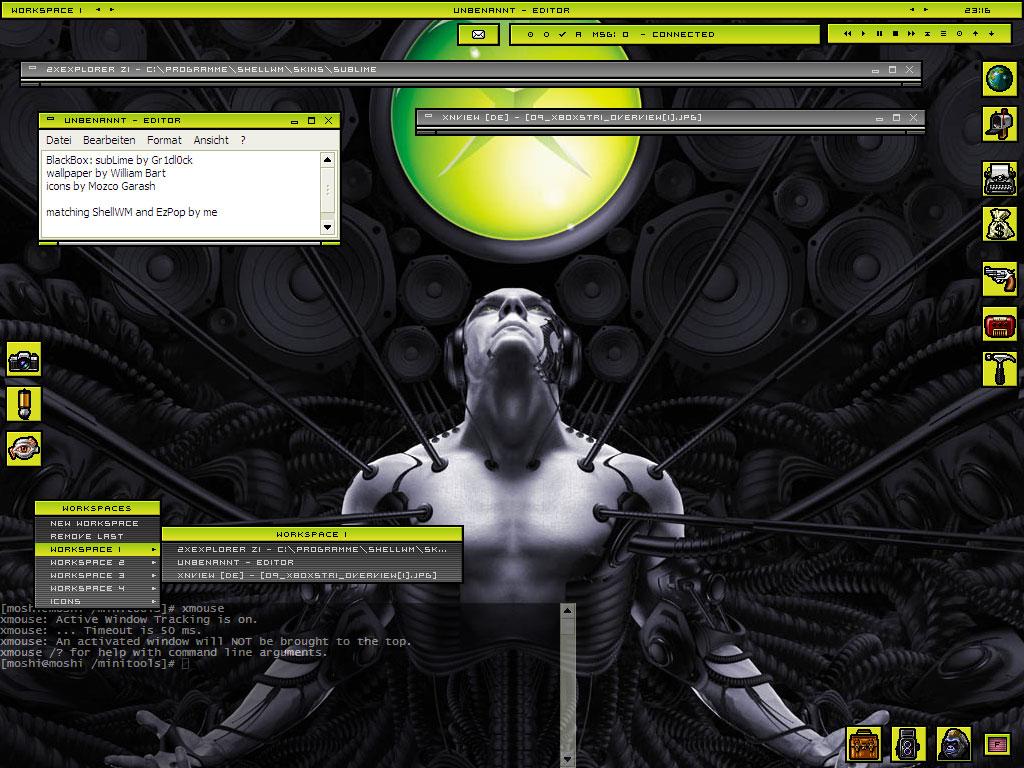Open the Datei menu in the Editor

(59, 140)
